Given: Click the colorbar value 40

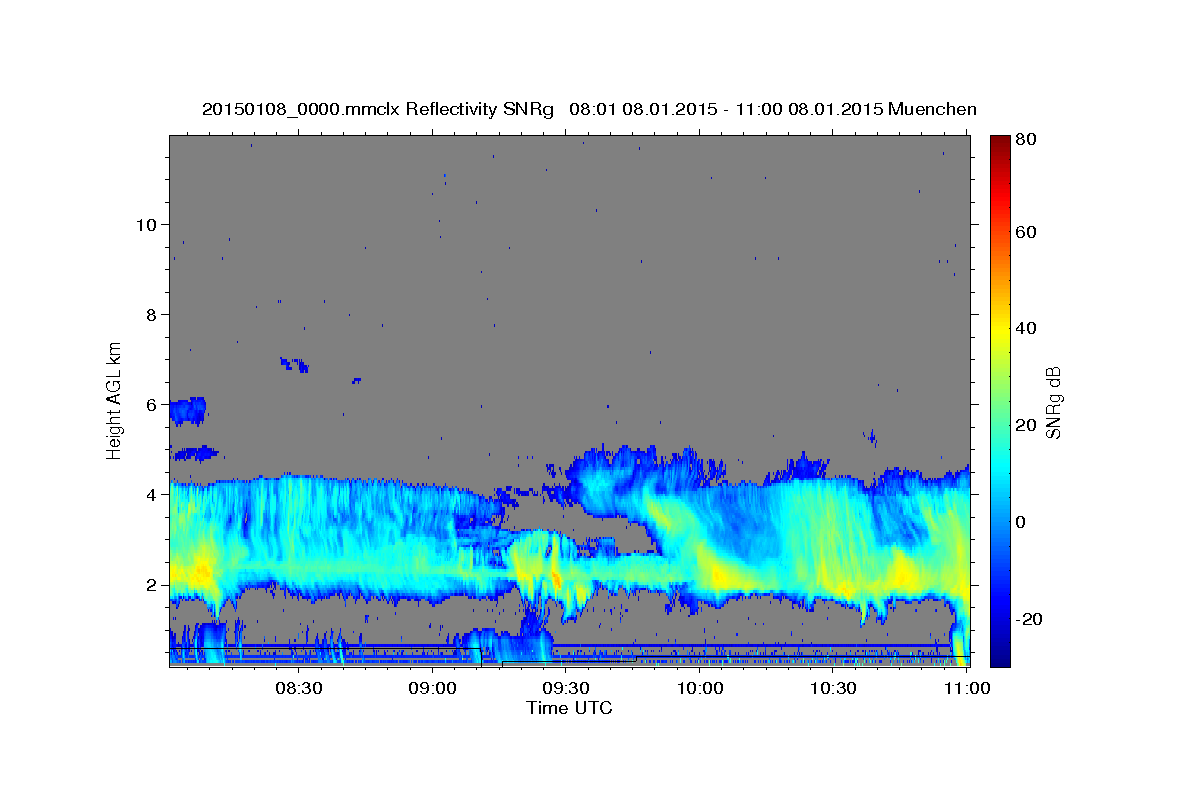Looking at the screenshot, I should point(1025,328).
